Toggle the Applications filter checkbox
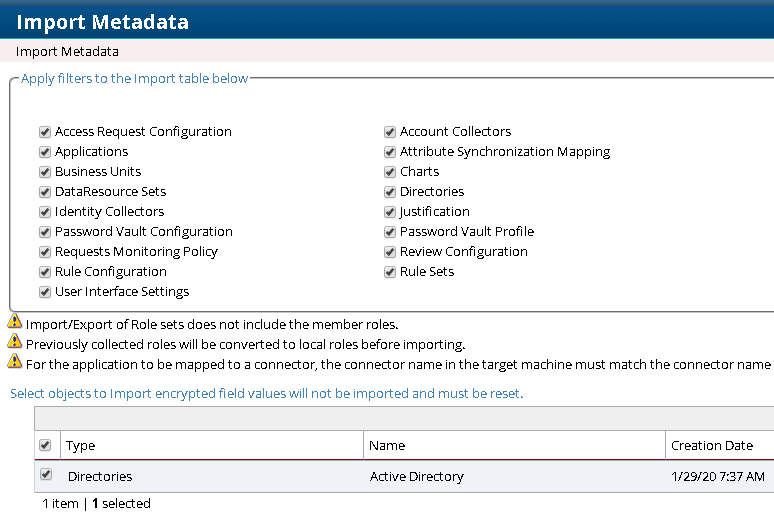 pos(45,152)
